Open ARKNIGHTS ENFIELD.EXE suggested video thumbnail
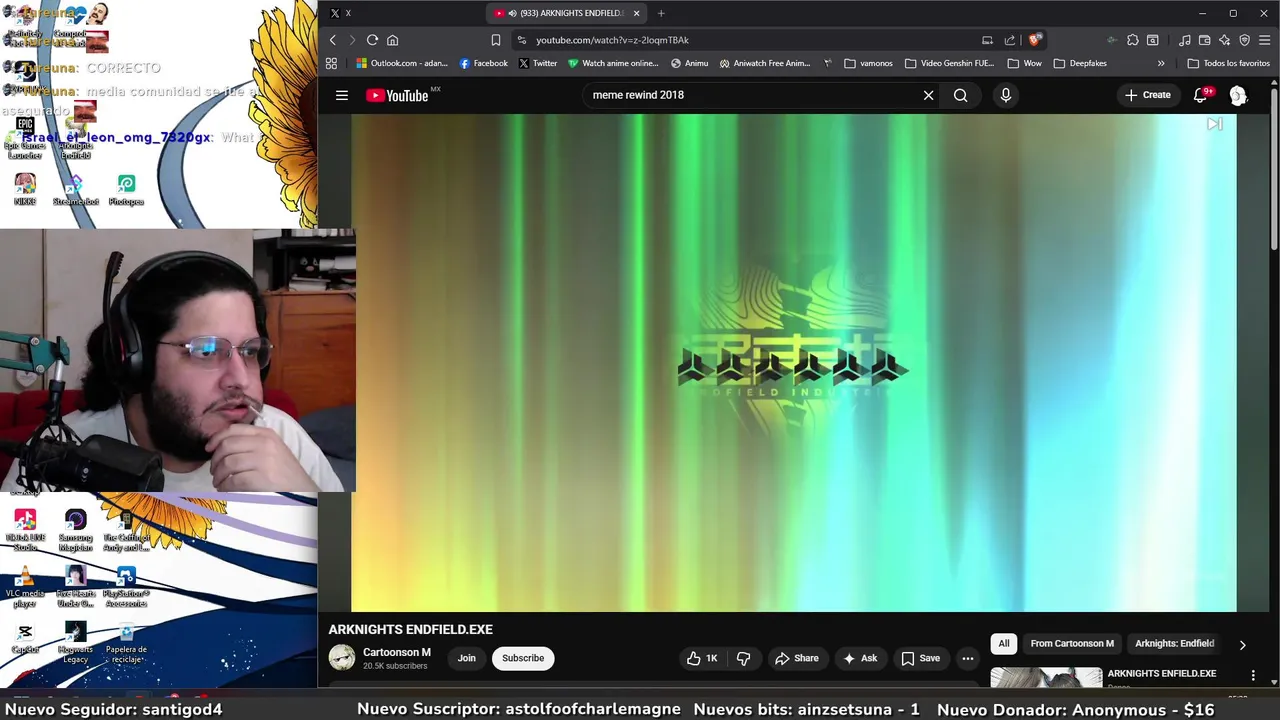Viewport: 1280px width, 720px height. tap(1046, 678)
